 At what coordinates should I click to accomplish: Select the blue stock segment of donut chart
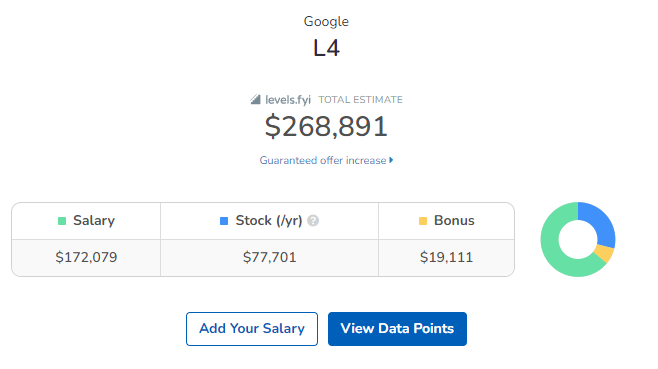point(601,222)
